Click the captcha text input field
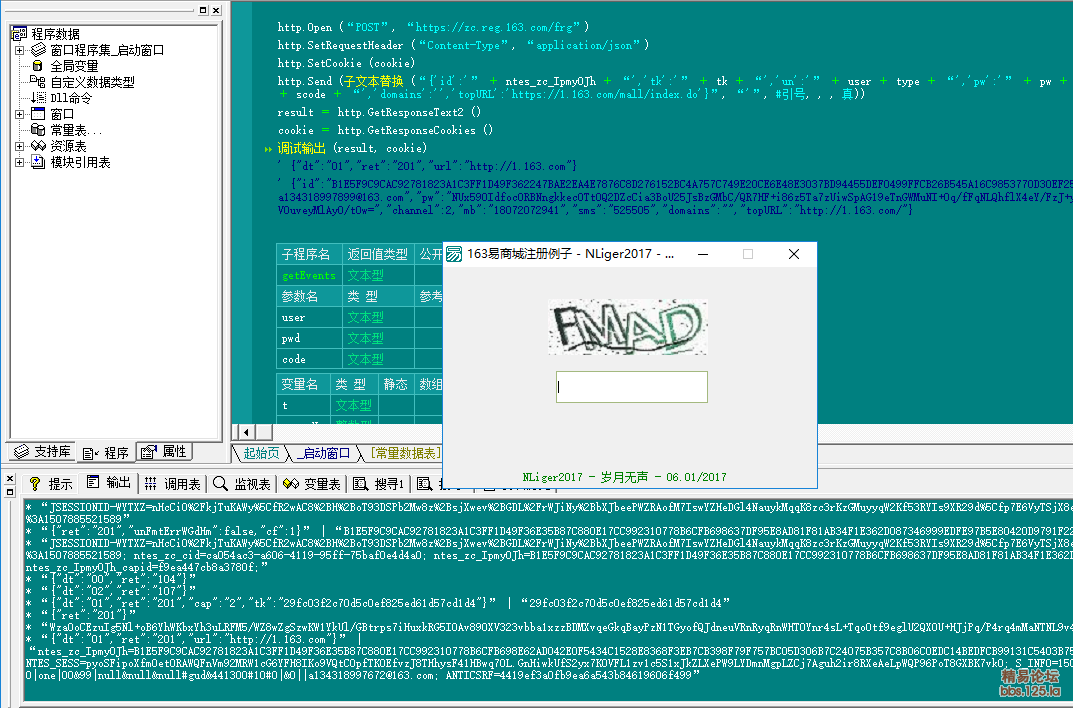 [x=631, y=387]
